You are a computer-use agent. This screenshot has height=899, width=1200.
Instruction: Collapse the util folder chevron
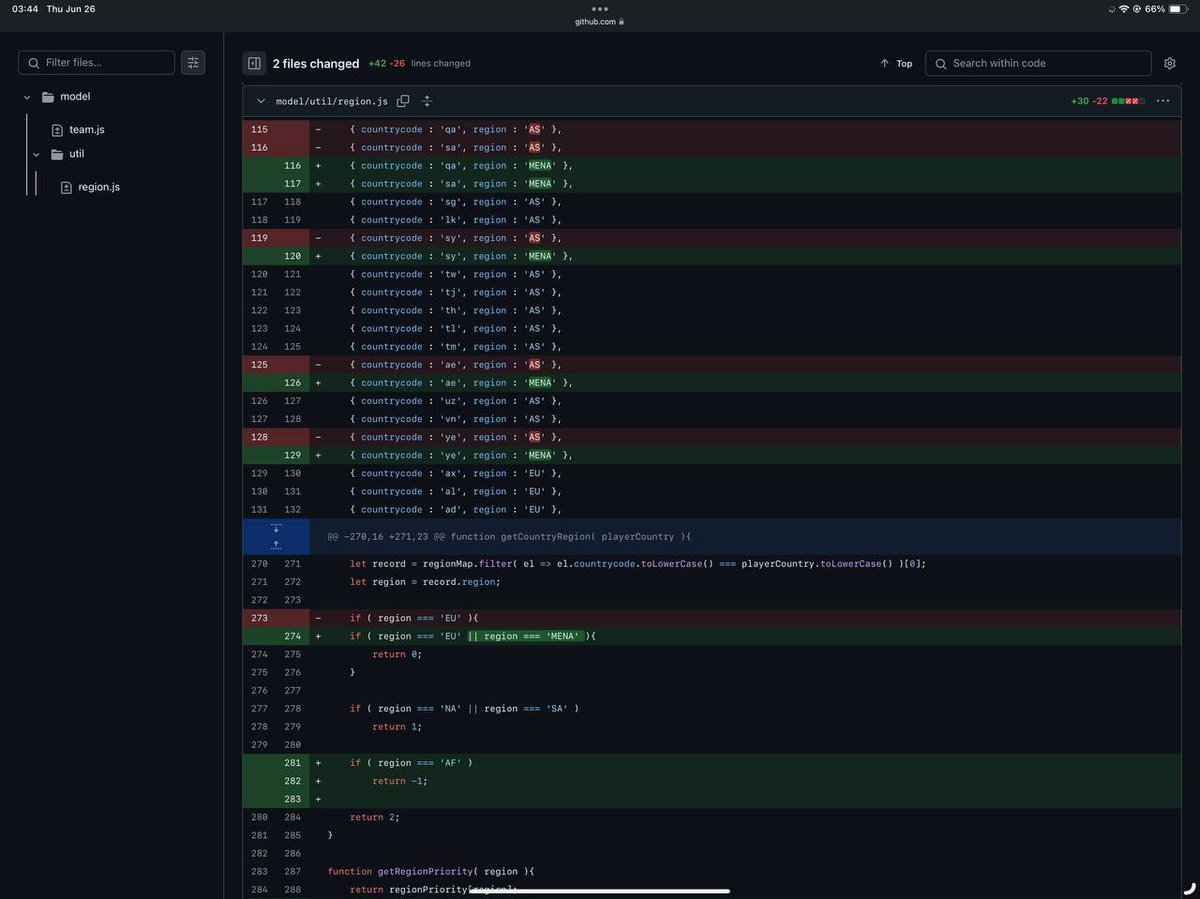(36, 154)
